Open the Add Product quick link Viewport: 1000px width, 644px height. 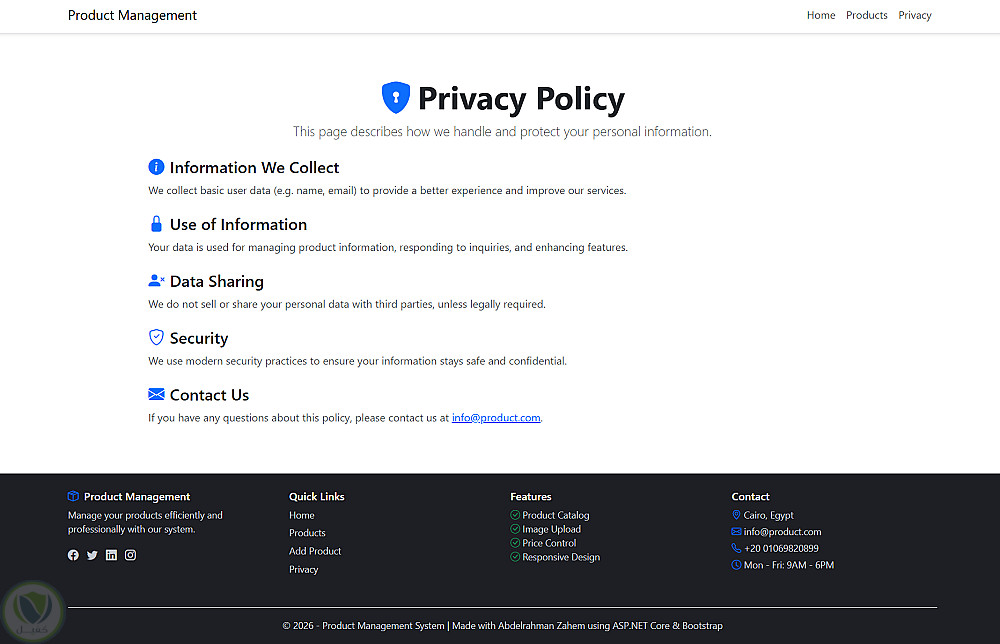click(315, 551)
